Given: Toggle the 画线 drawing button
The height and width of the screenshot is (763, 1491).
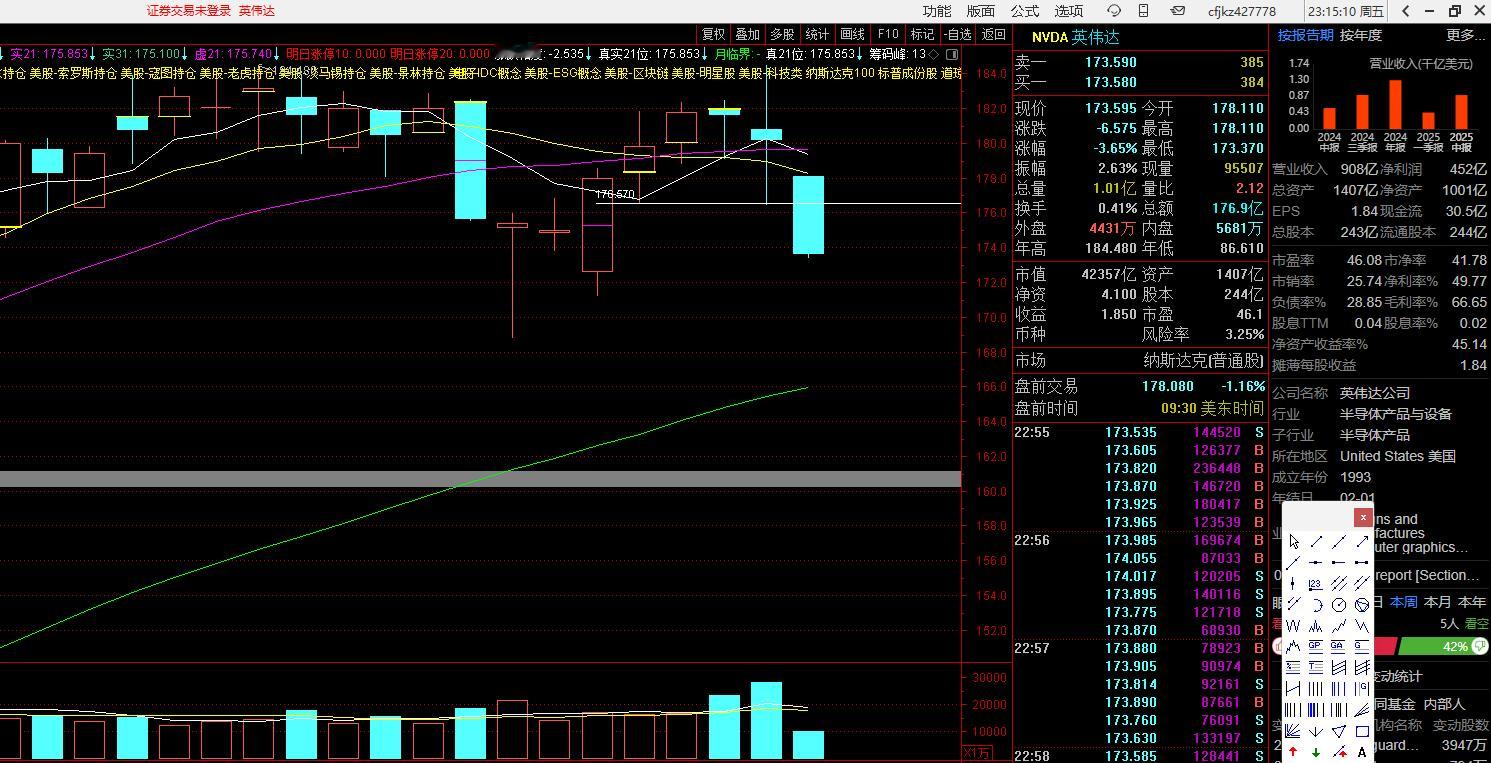Looking at the screenshot, I should pos(853,34).
